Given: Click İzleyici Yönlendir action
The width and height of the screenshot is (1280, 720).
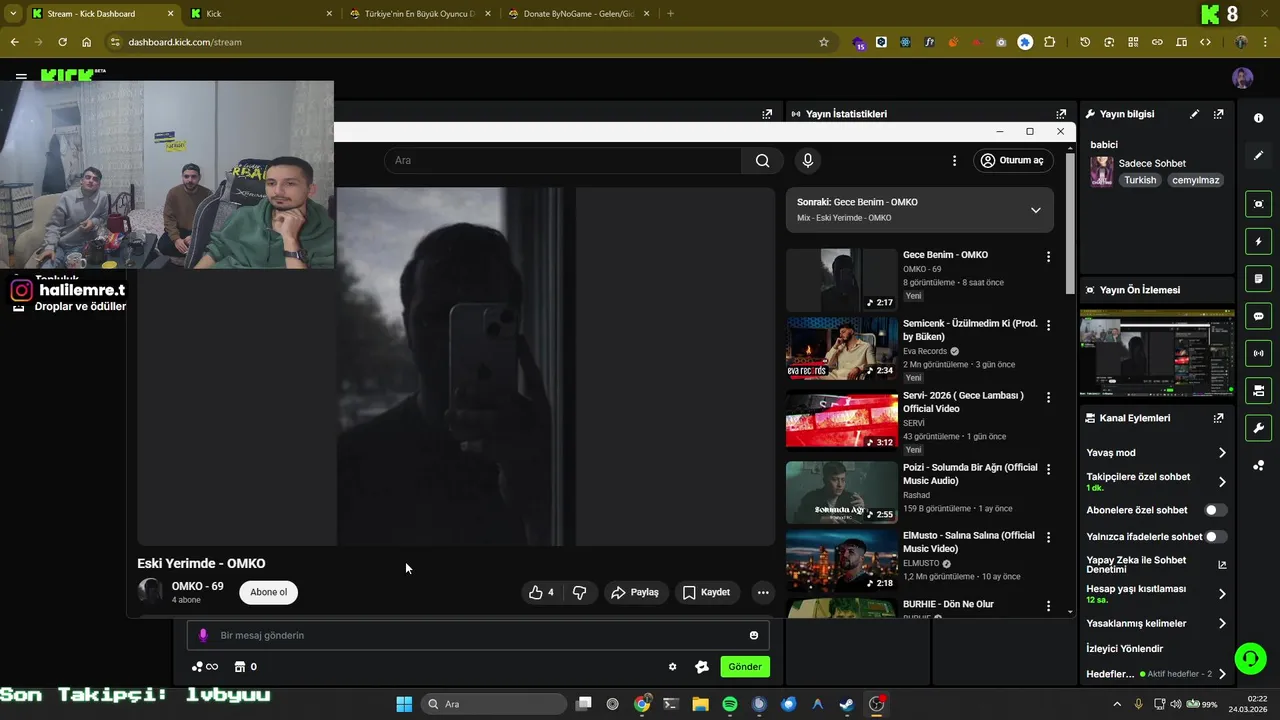Looking at the screenshot, I should pos(1125,649).
